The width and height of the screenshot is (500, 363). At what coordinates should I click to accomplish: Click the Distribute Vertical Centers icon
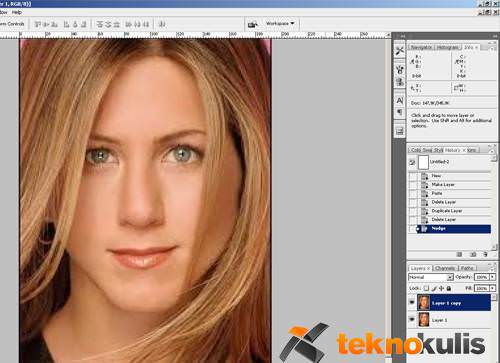tap(108, 24)
